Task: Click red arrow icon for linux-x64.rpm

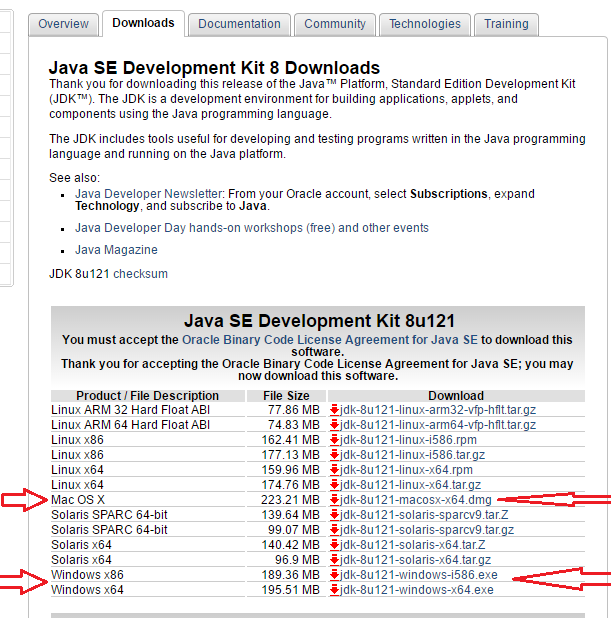Action: (335, 470)
